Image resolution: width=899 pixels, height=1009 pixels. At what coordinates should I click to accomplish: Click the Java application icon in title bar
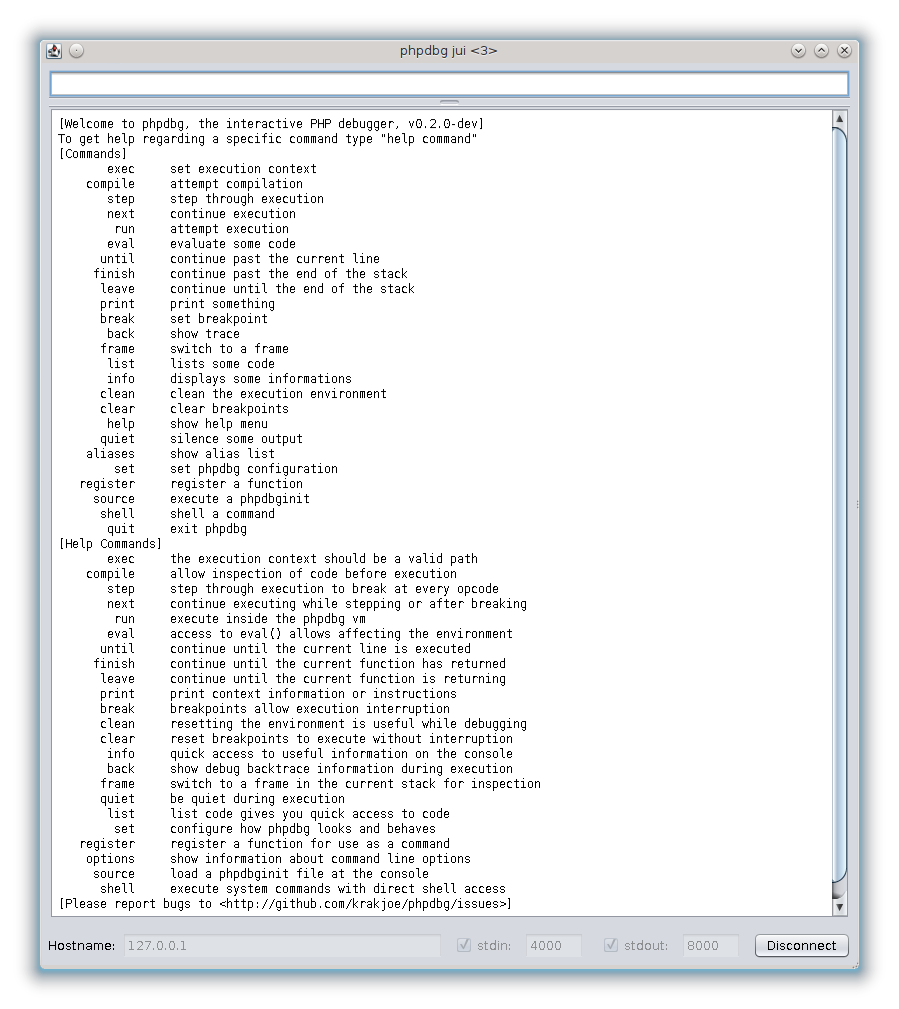coord(54,51)
